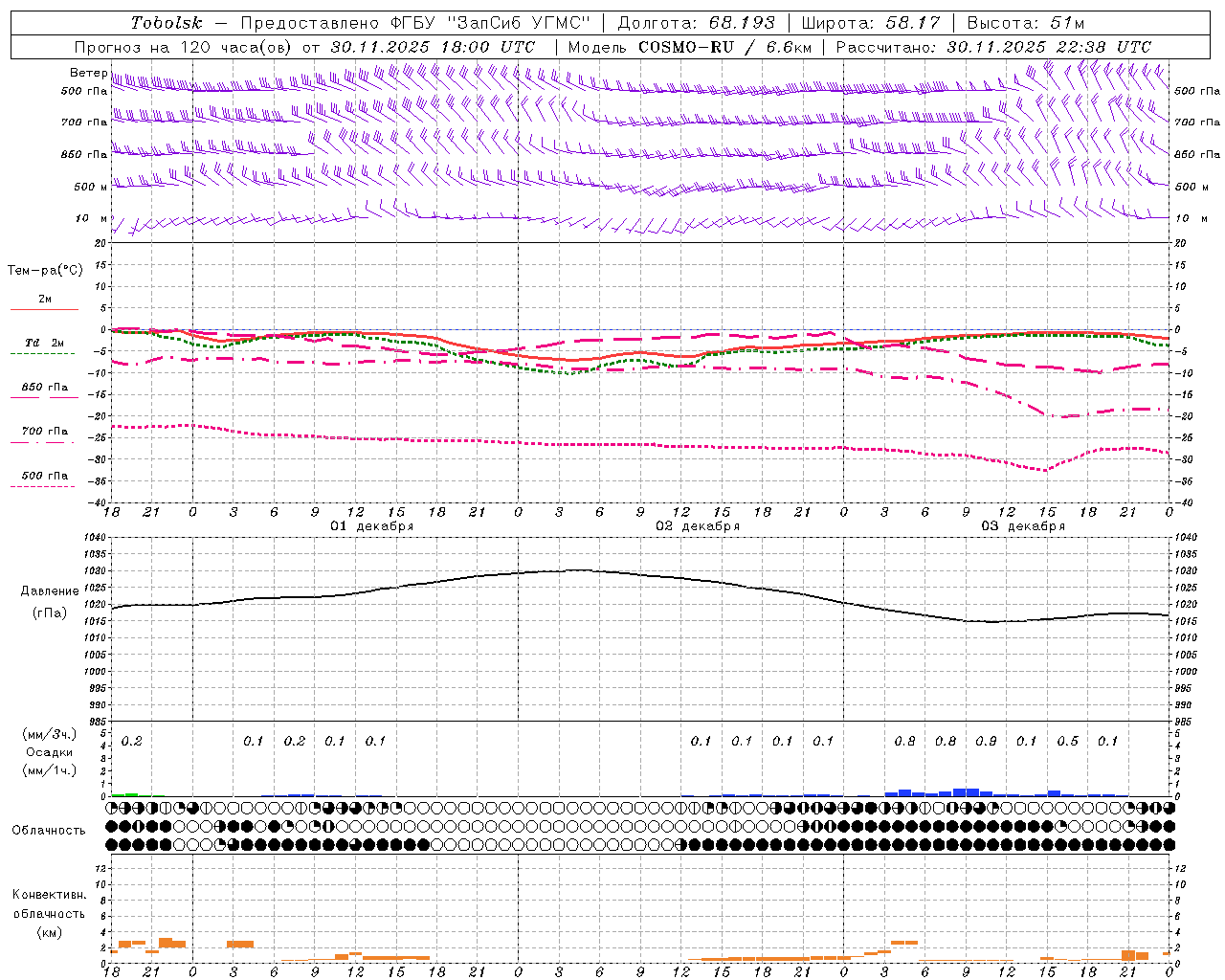The image size is (1225, 980).
Task: Click the "Долгота: 68.193" longitude value
Action: click(696, 23)
